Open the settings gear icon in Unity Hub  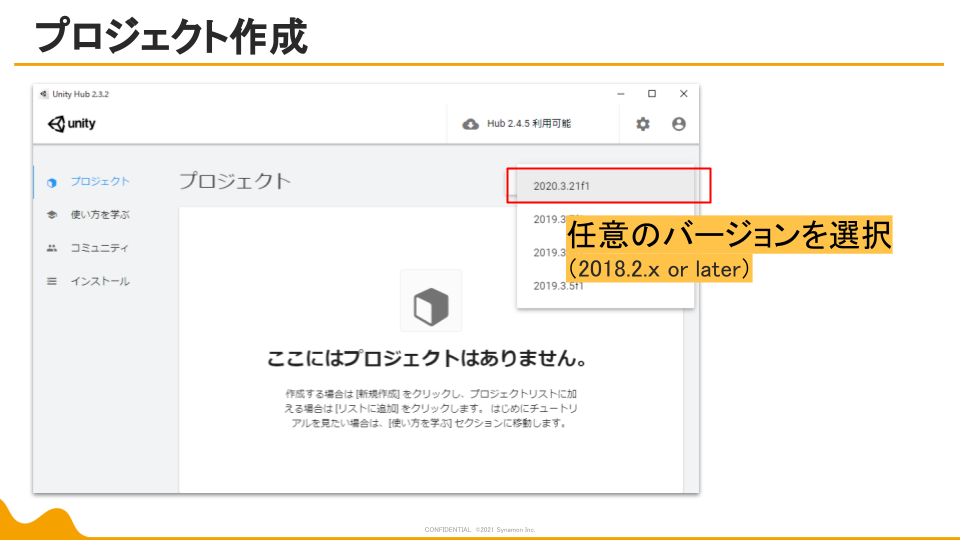pyautogui.click(x=642, y=124)
